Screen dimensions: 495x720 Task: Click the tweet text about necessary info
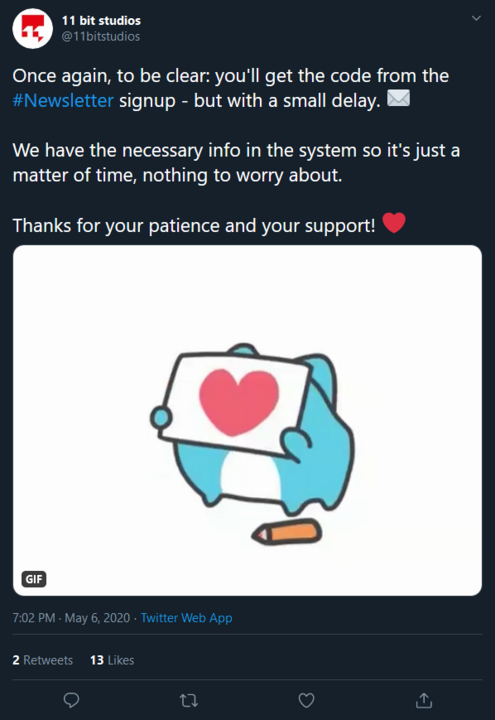click(x=236, y=163)
